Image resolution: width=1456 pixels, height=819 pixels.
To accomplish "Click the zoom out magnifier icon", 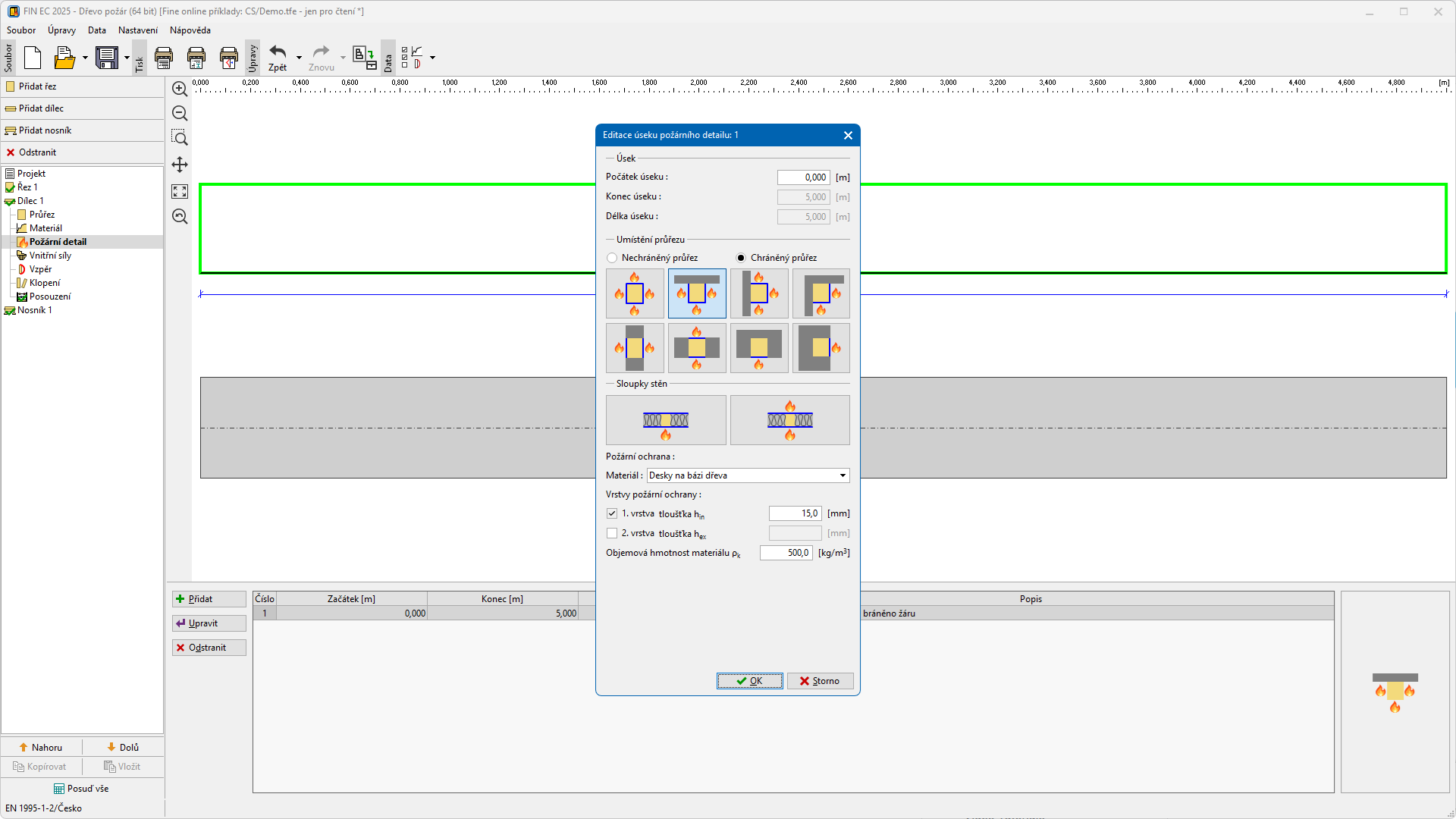I will (180, 113).
